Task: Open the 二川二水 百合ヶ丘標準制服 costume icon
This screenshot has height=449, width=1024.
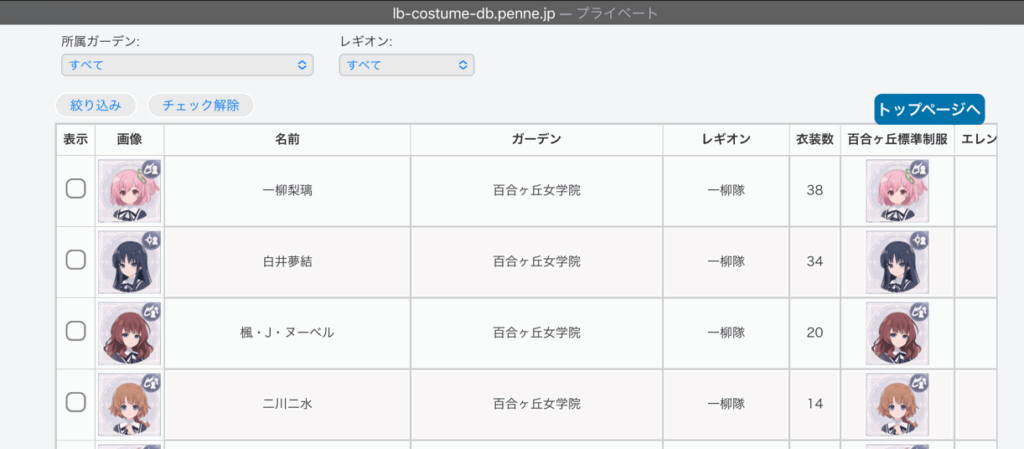Action: point(897,403)
